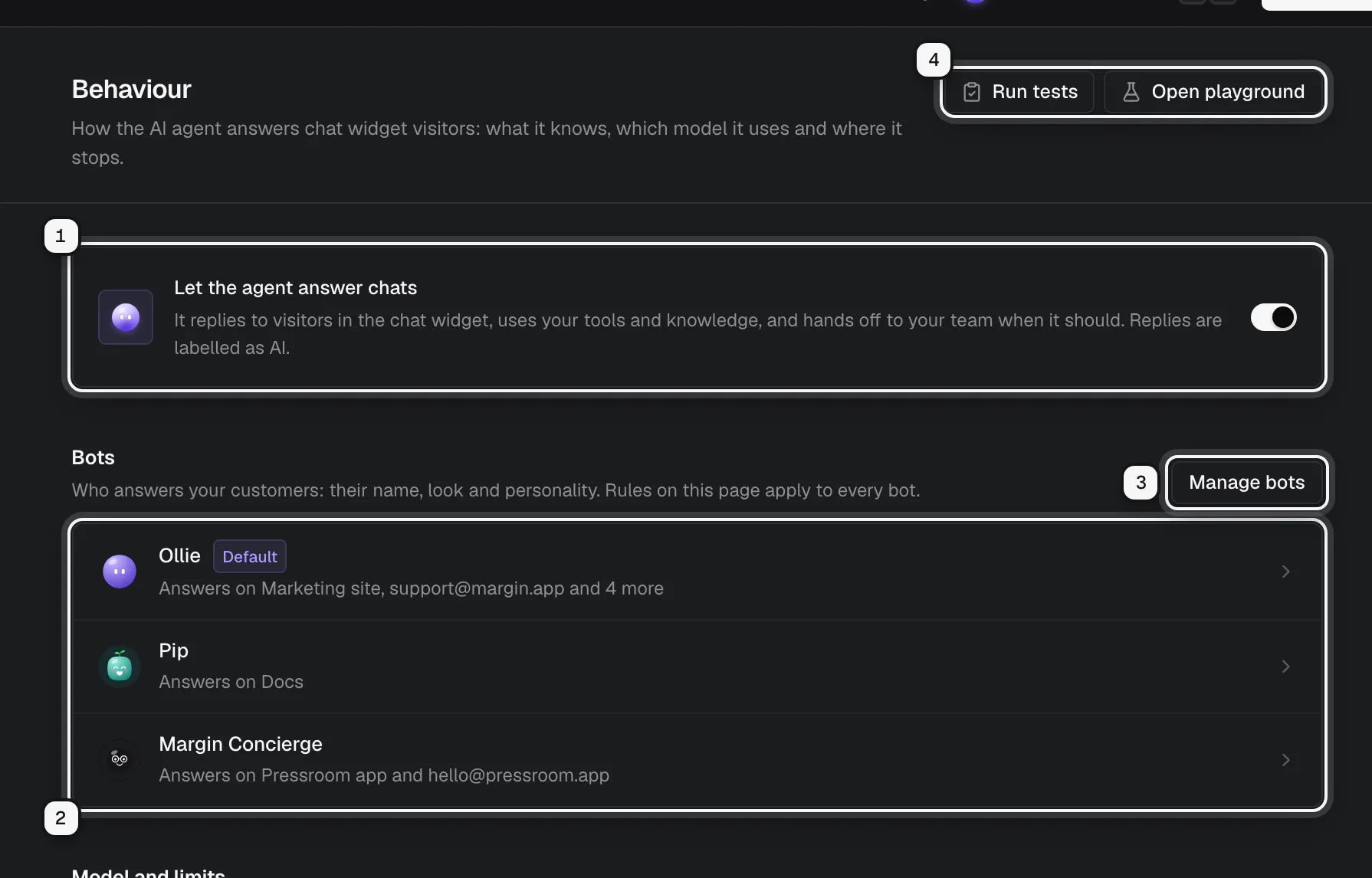Click the Bots section heading

tap(93, 457)
